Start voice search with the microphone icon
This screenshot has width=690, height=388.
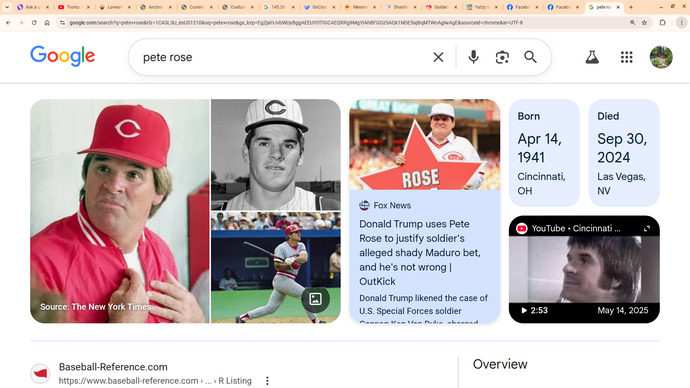[x=473, y=57]
